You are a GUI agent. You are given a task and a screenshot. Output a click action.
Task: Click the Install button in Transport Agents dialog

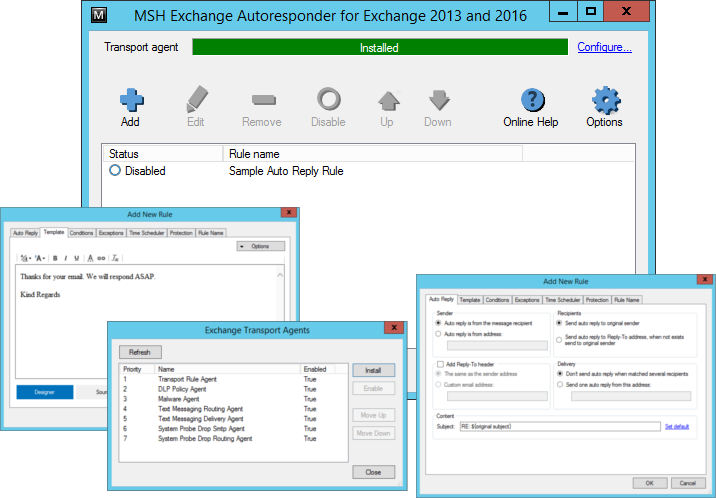[374, 370]
